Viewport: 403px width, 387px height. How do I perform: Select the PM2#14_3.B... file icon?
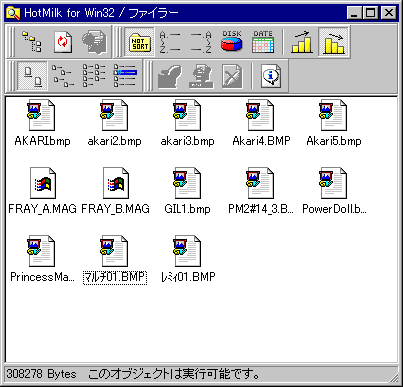[261, 183]
